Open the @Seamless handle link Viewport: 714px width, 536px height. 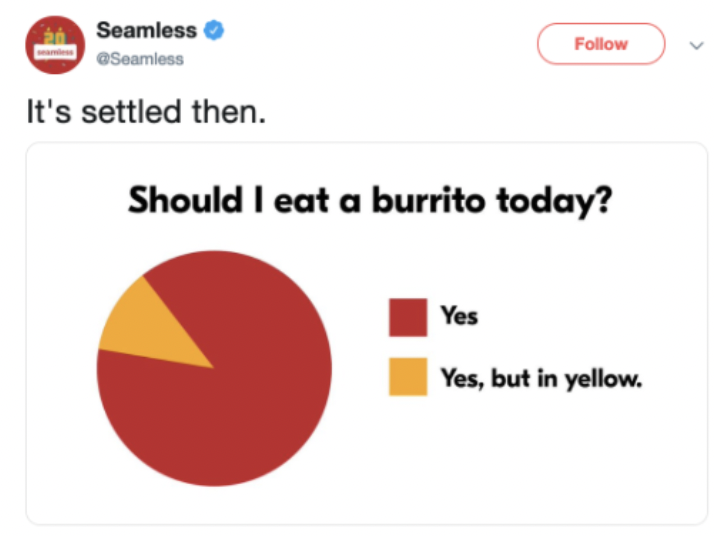[x=140, y=59]
